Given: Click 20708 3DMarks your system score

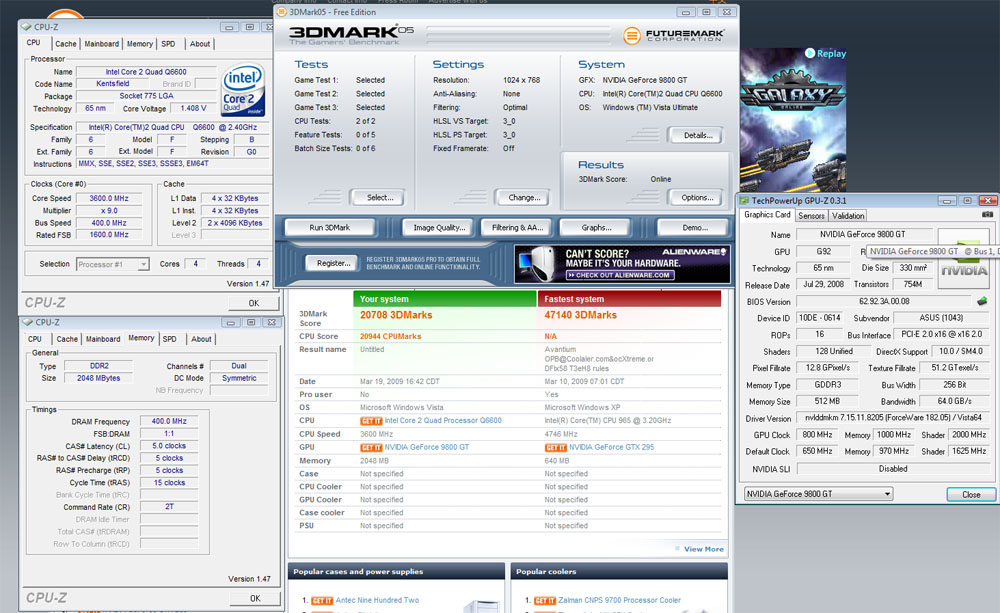Looking at the screenshot, I should 396,315.
